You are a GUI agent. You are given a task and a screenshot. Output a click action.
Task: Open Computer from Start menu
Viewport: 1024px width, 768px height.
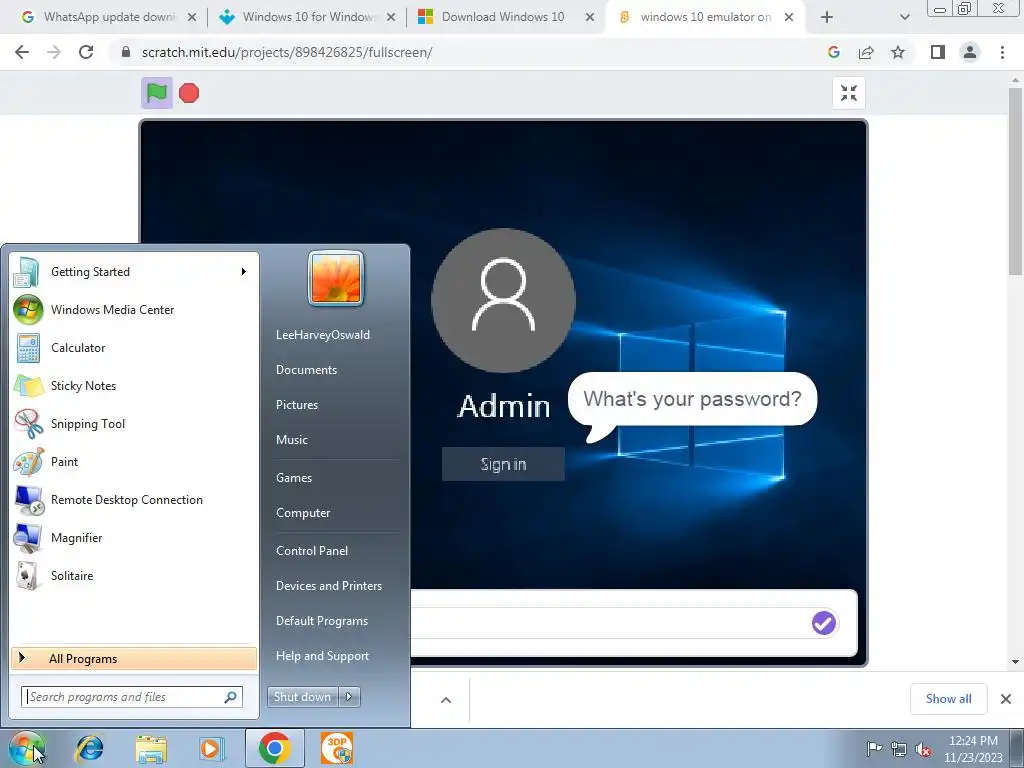point(303,513)
